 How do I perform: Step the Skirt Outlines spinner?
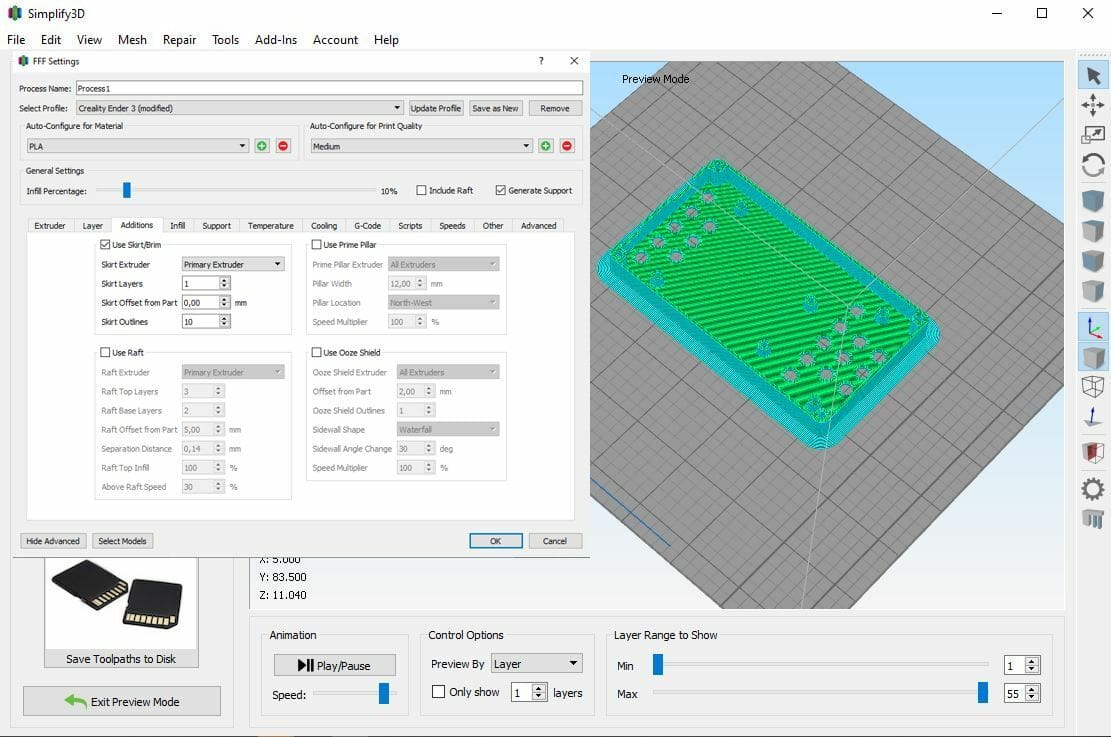[225, 322]
